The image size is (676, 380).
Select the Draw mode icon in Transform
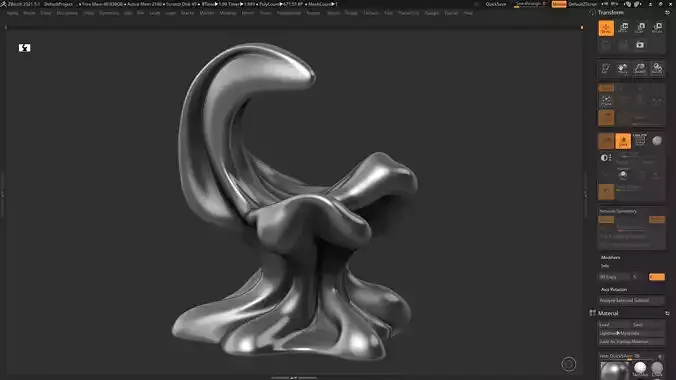click(606, 28)
